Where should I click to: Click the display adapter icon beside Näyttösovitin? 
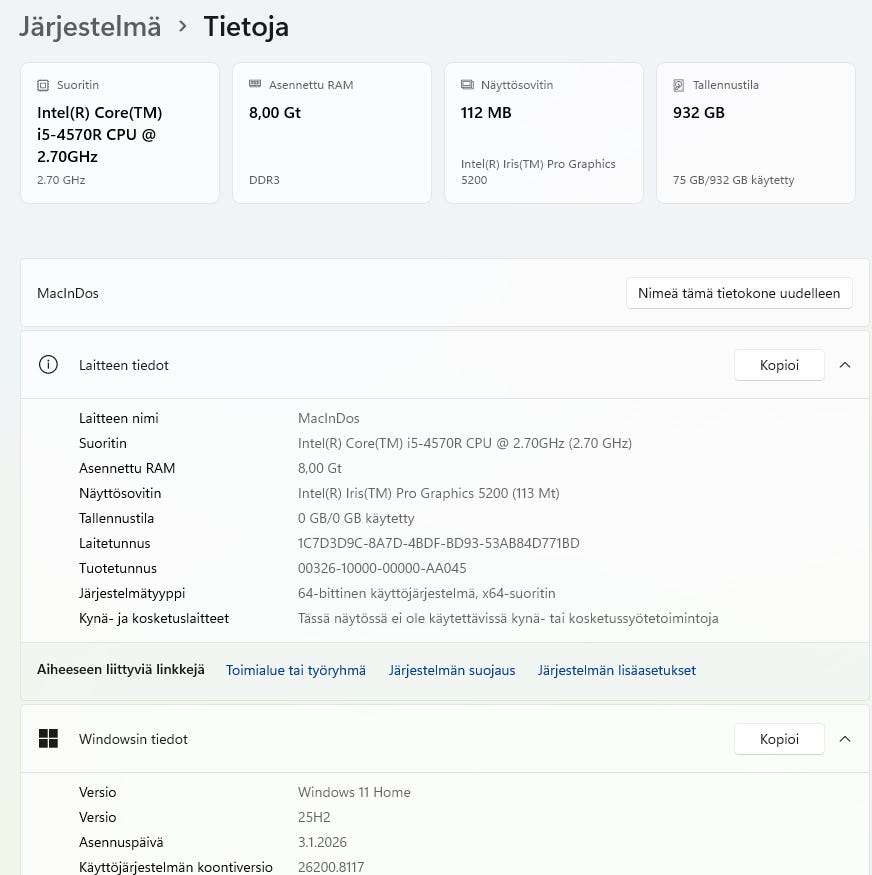467,86
